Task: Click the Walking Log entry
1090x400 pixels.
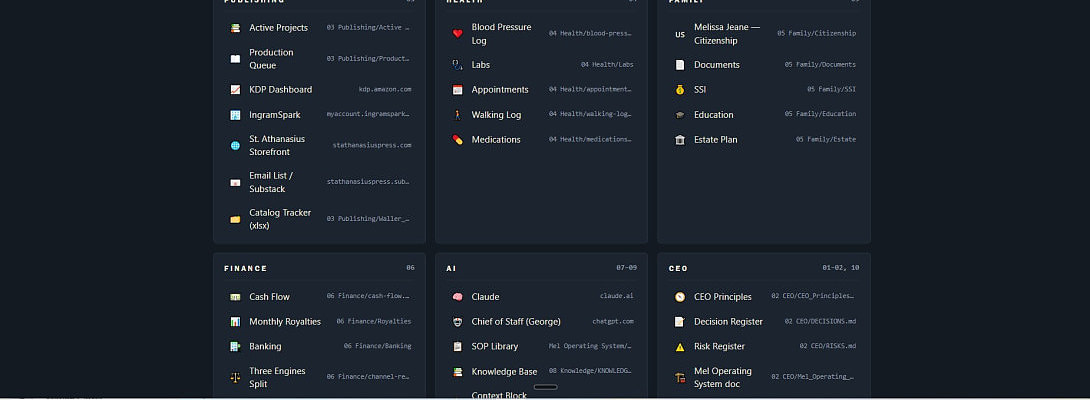Action: 542,115
